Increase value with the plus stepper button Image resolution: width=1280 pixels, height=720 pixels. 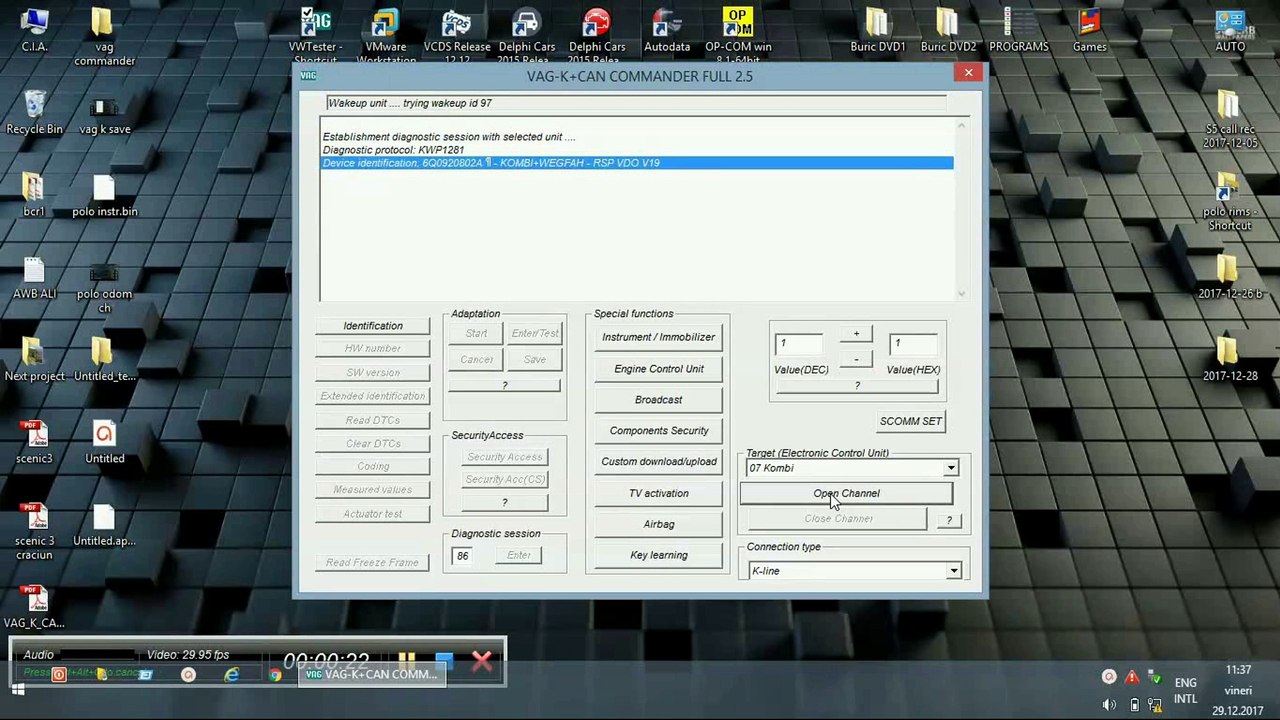coord(856,334)
